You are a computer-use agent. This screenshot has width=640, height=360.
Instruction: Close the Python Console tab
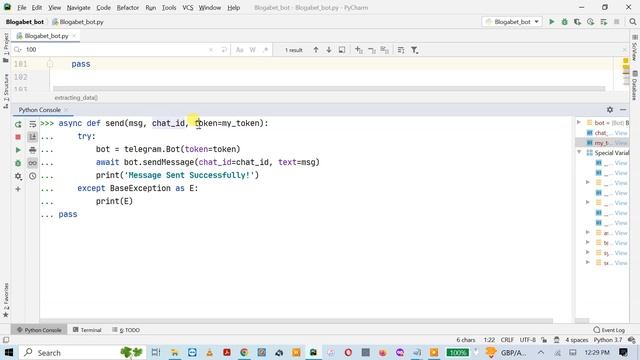[x=66, y=110]
